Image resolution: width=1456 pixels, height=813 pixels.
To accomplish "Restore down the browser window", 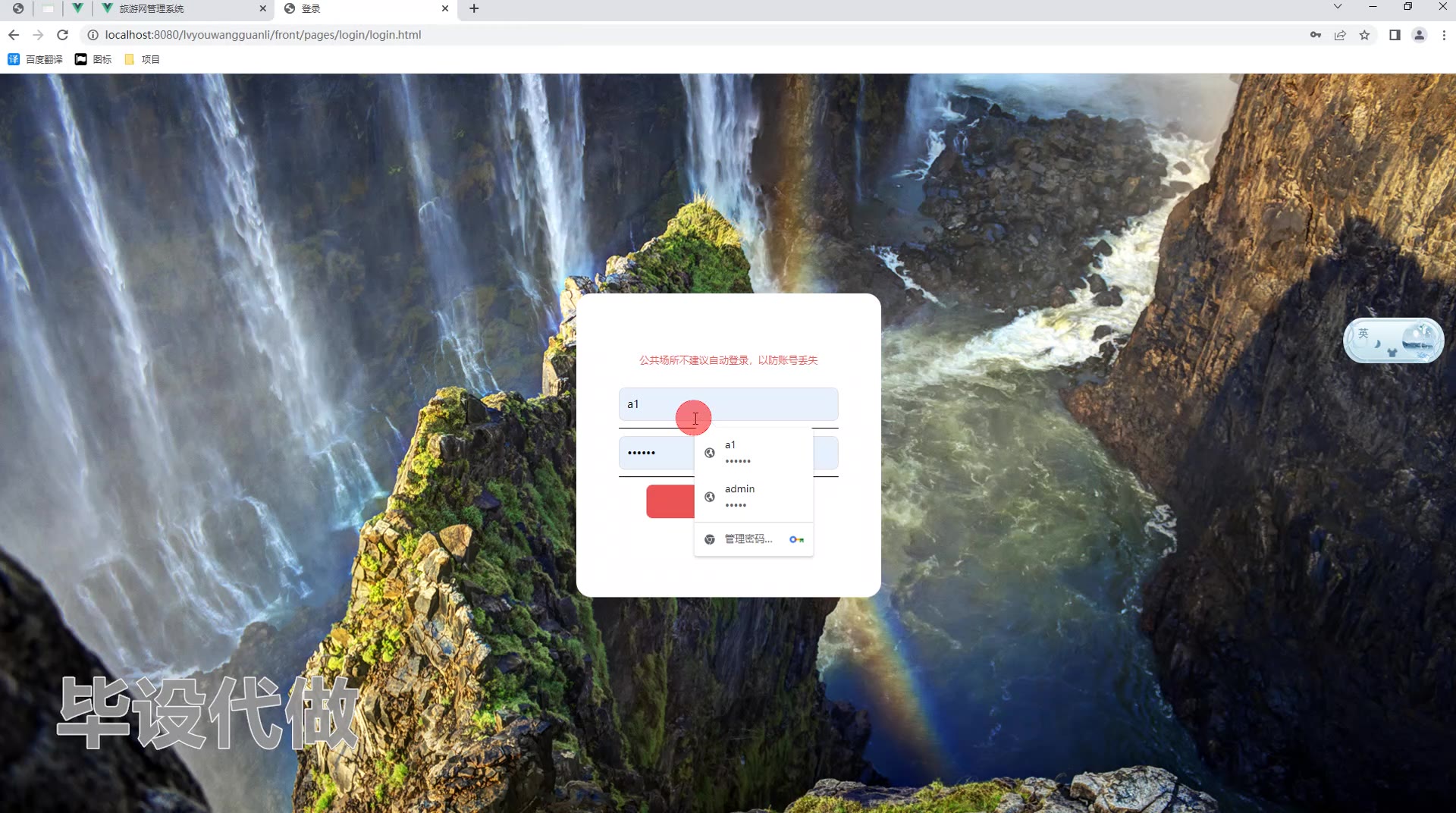I will click(x=1407, y=7).
